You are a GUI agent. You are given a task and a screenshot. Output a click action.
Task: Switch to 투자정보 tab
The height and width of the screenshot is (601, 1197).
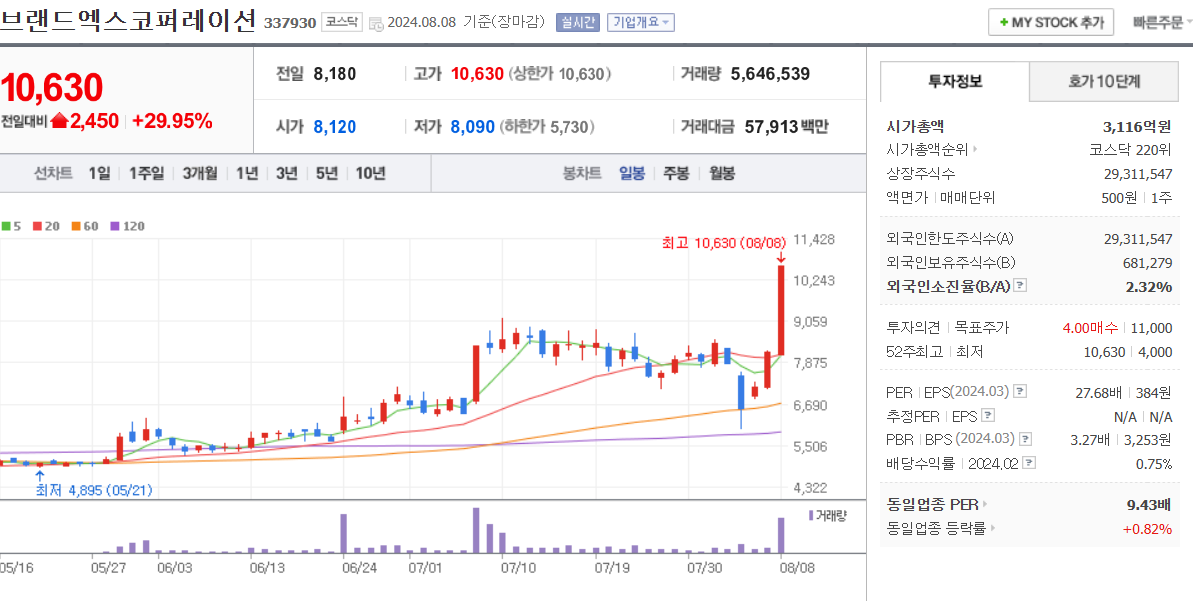click(955, 81)
